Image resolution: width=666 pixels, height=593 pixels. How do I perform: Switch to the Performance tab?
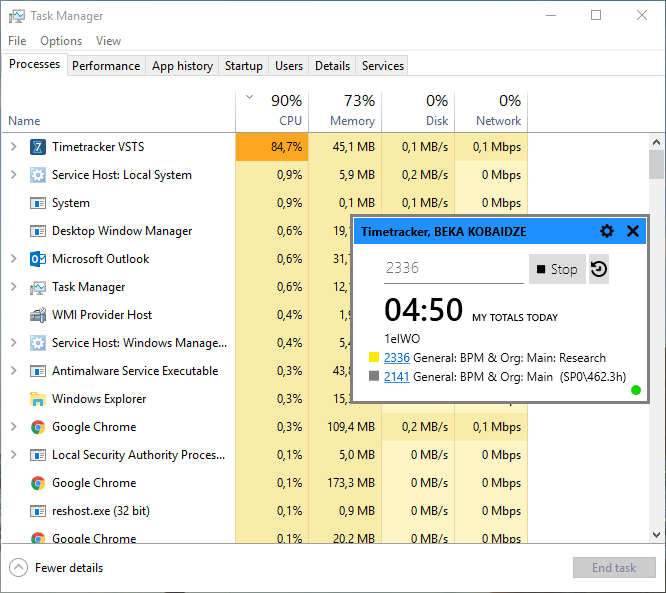[x=106, y=66]
